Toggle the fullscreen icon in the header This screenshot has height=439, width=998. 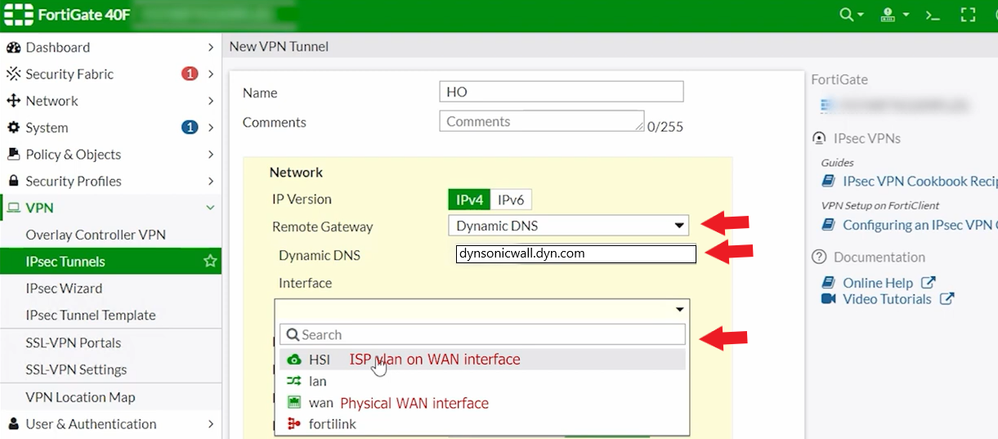(968, 15)
